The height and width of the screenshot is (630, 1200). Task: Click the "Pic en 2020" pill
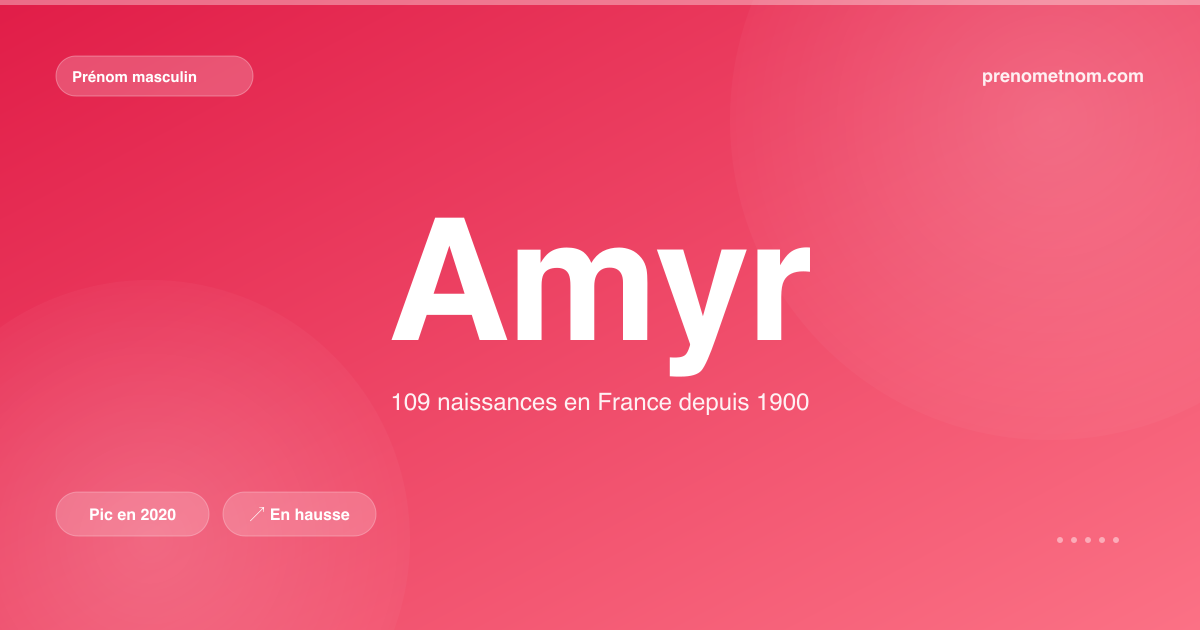[x=132, y=514]
